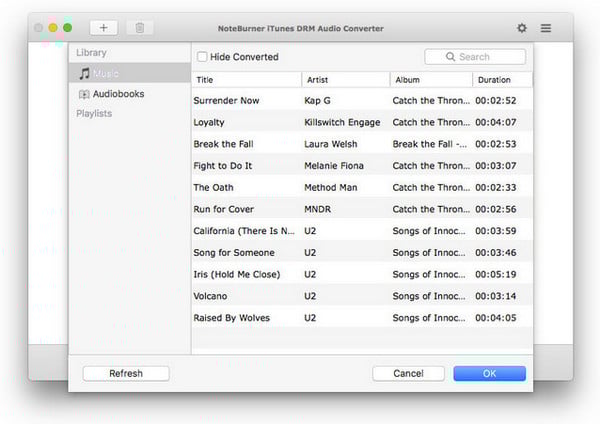Click the add files plus button

click(x=104, y=28)
